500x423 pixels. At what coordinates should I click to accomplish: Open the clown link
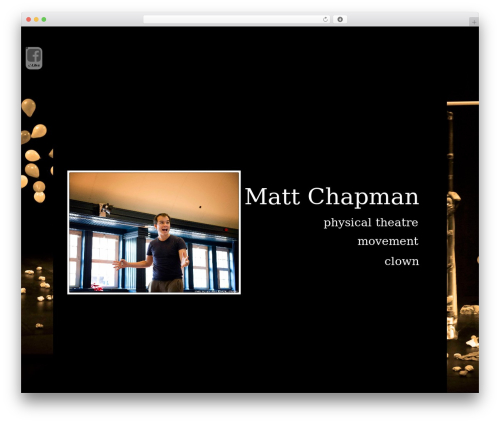(401, 261)
